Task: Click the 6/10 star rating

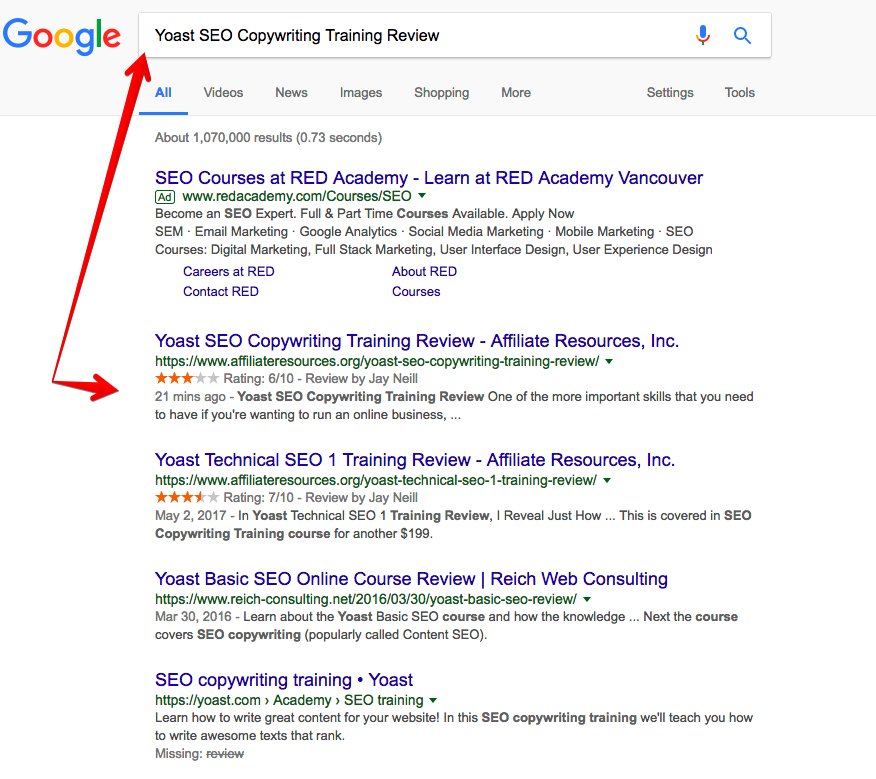Action: coord(187,378)
